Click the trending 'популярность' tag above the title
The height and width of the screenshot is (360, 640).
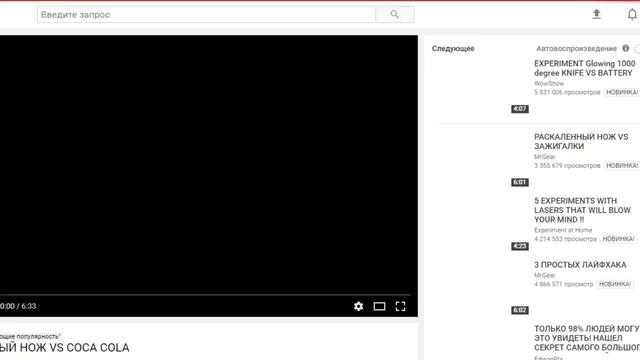pyautogui.click(x=30, y=336)
